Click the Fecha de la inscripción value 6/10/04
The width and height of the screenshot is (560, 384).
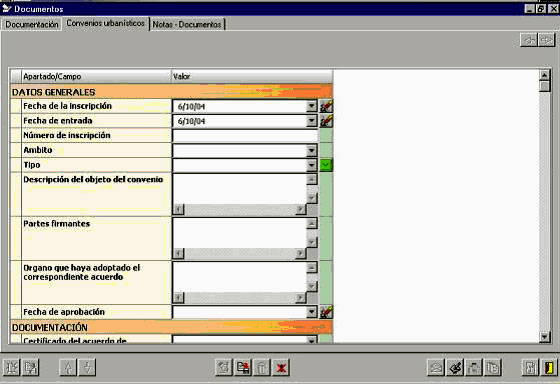(191, 106)
